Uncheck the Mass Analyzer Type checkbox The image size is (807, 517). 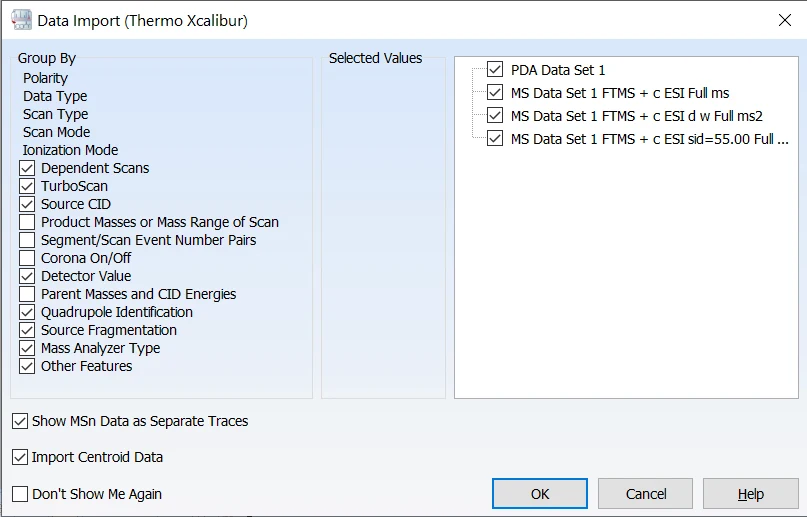[27, 348]
